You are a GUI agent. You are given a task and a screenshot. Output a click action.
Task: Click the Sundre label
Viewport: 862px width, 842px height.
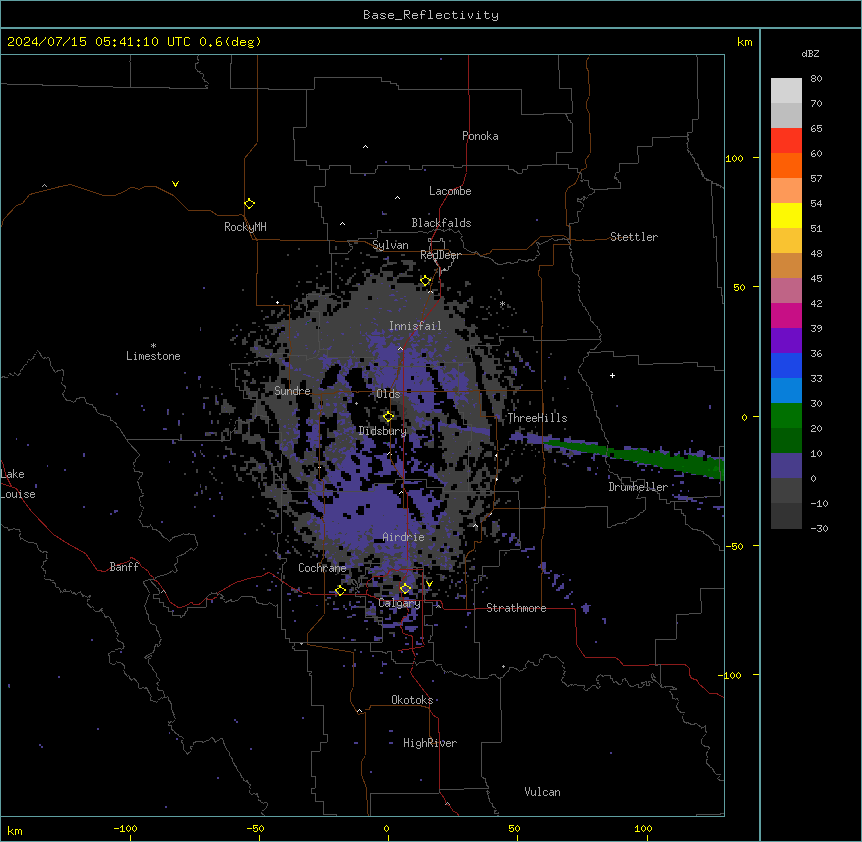(292, 391)
